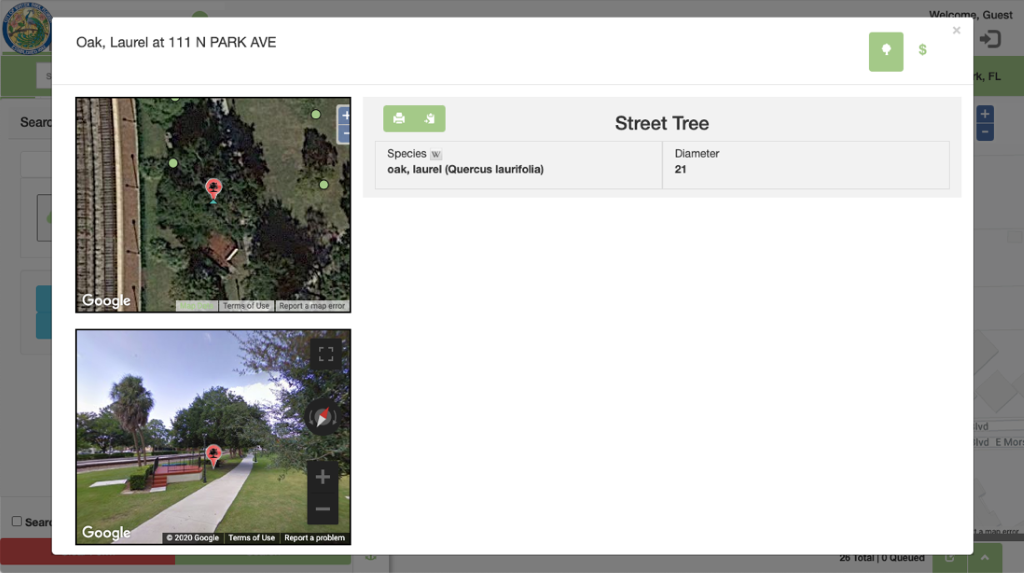Click Report a problem in Street View
This screenshot has width=1024, height=573.
(x=314, y=538)
